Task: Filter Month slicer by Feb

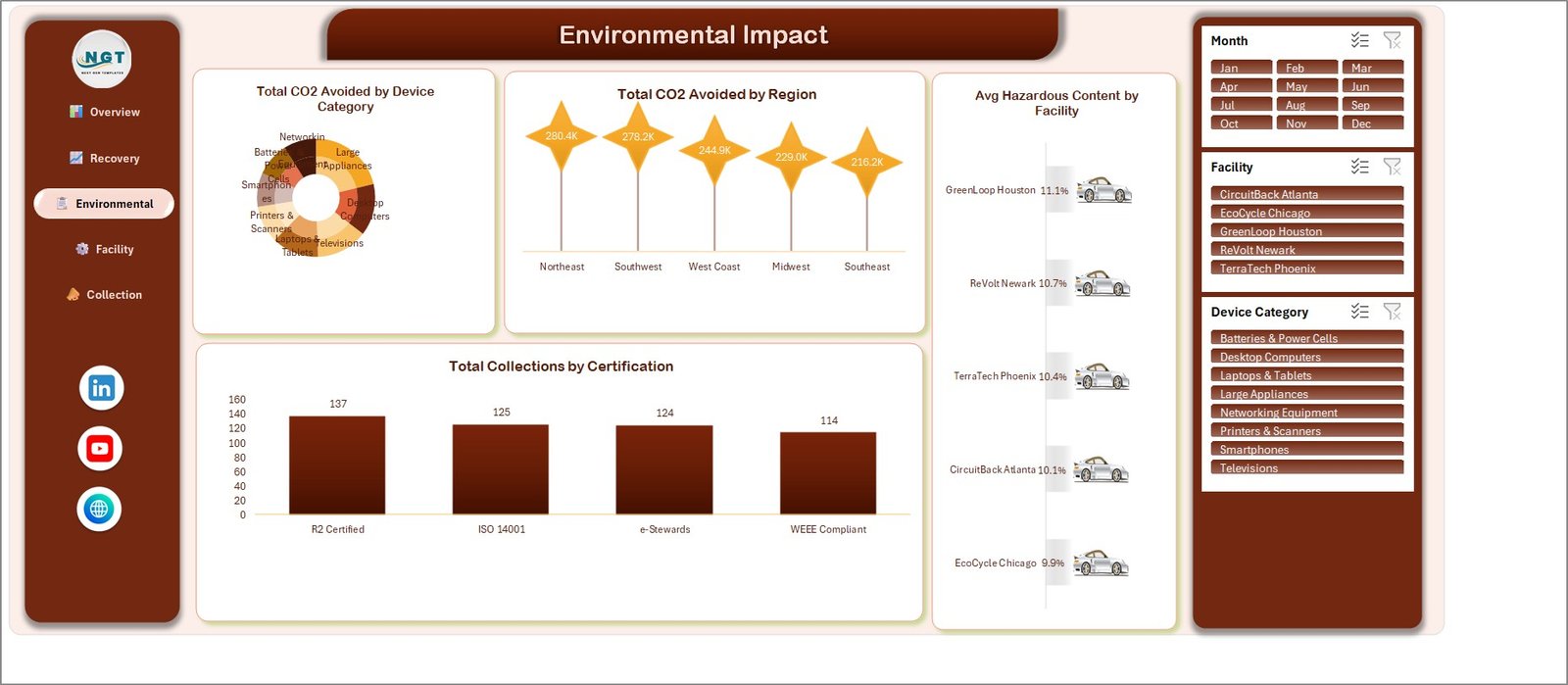Action: coord(1307,68)
